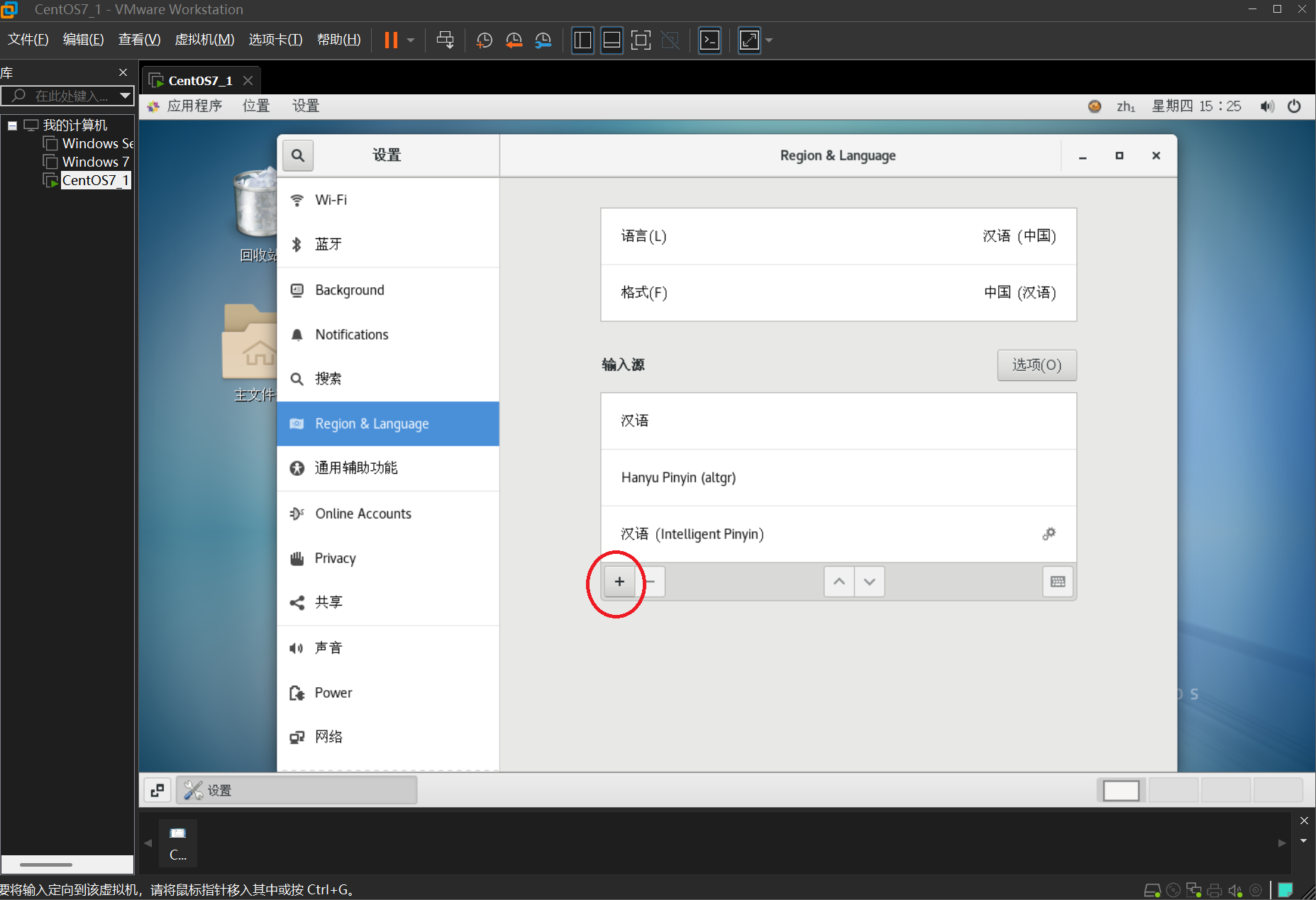Open the 虚拟机(M) menu
1316x900 pixels.
(204, 40)
